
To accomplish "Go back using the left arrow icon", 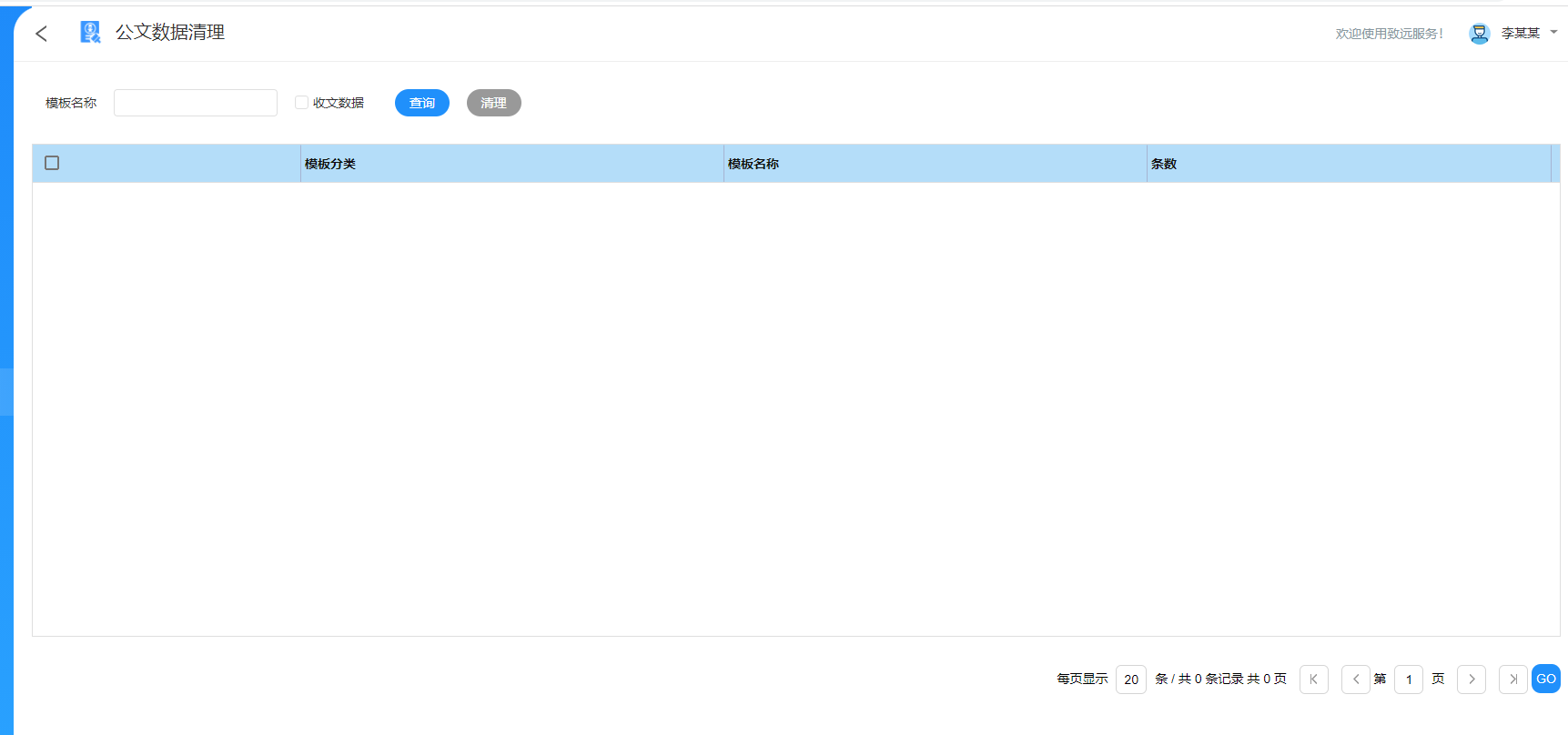I will (x=41, y=34).
